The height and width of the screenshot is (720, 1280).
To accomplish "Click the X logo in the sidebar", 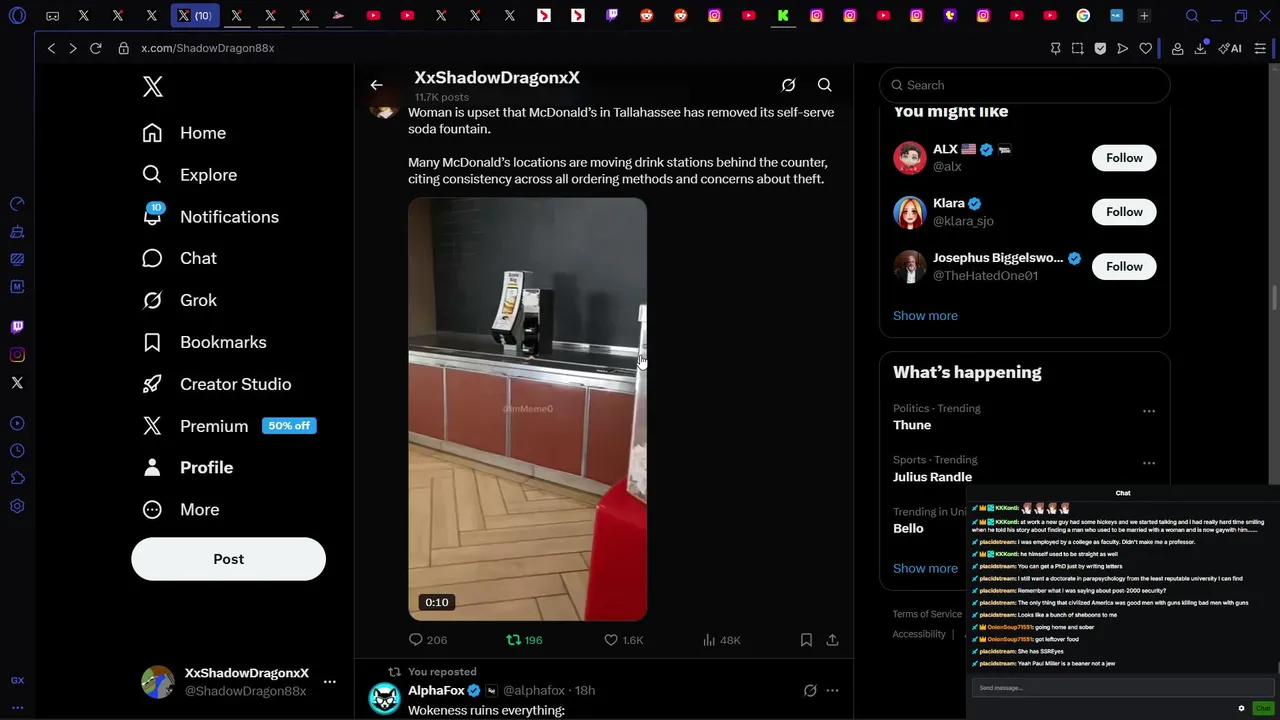I will (152, 87).
